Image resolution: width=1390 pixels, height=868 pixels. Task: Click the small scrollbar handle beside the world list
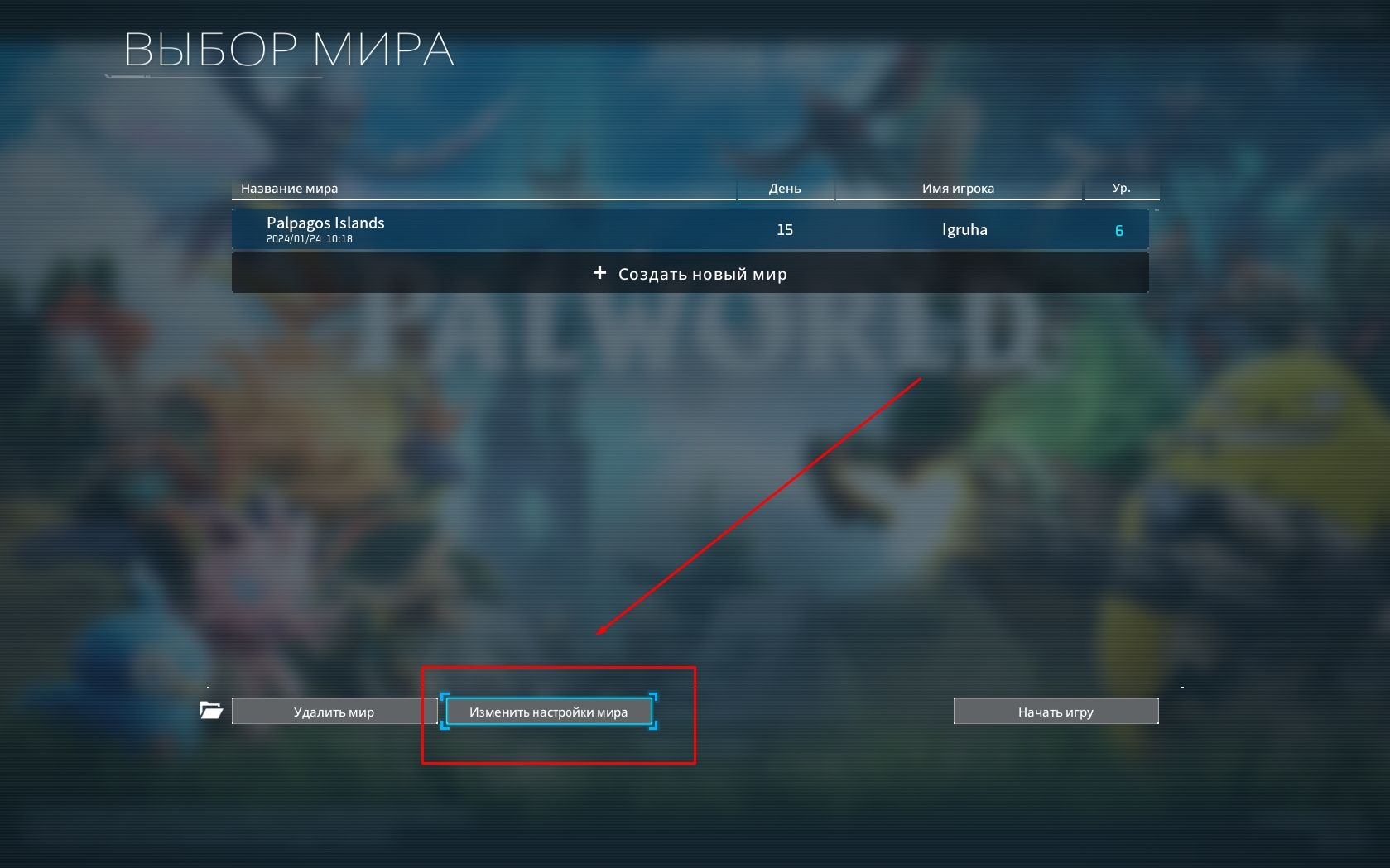[x=1157, y=210]
